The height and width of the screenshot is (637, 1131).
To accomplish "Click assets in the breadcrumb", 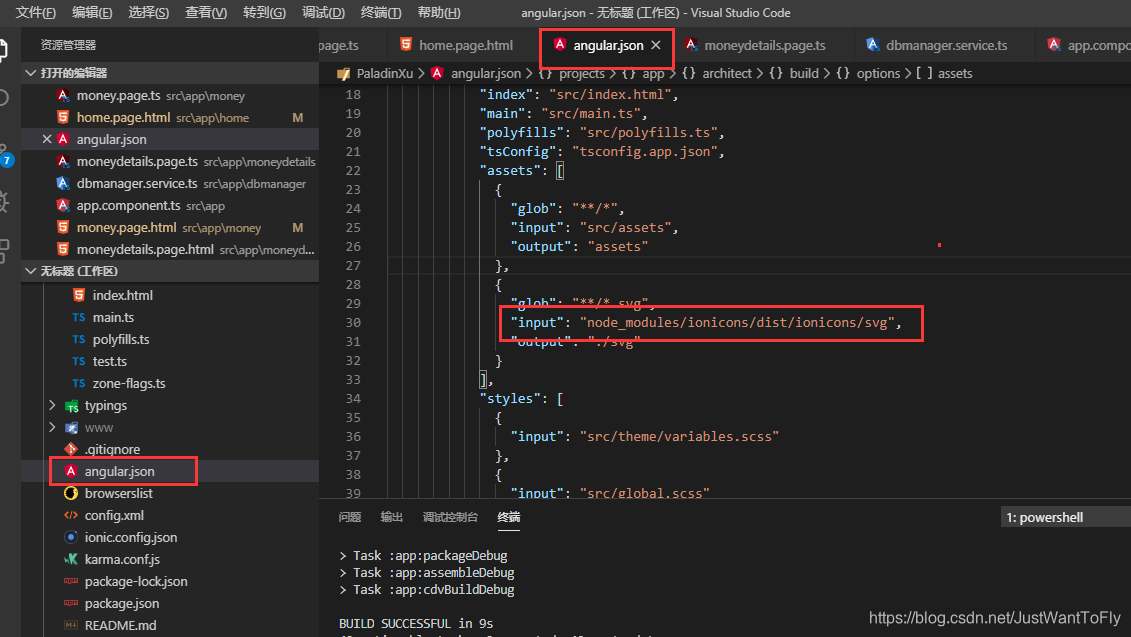I will pyautogui.click(x=955, y=74).
